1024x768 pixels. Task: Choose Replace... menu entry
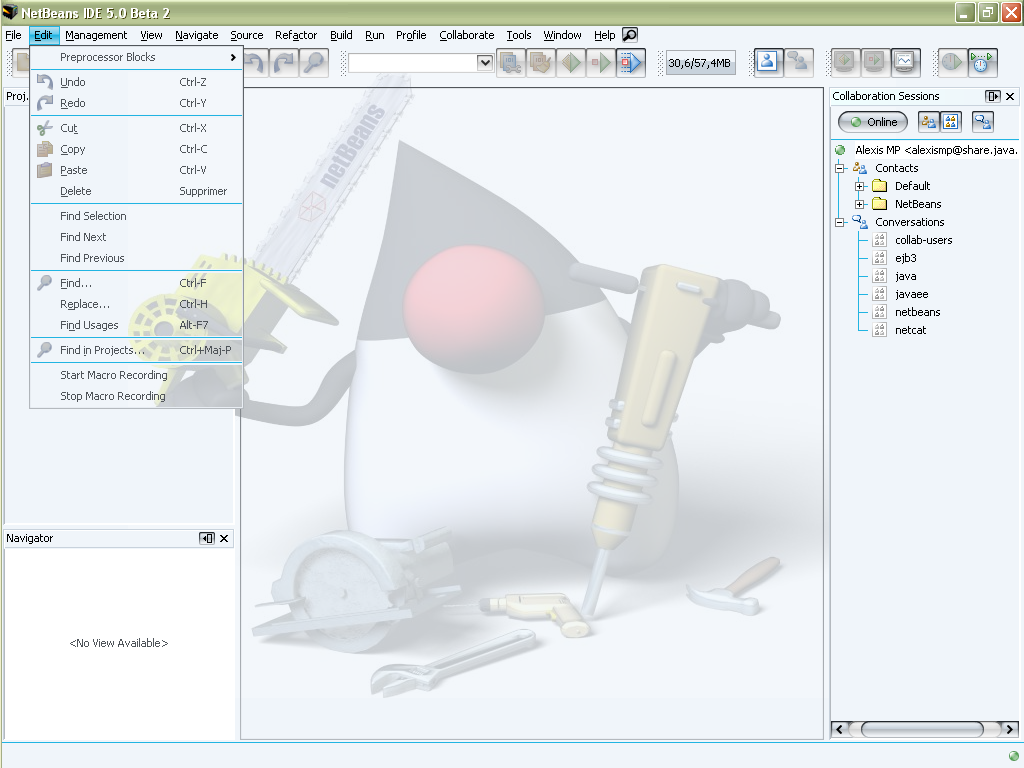tap(136, 304)
